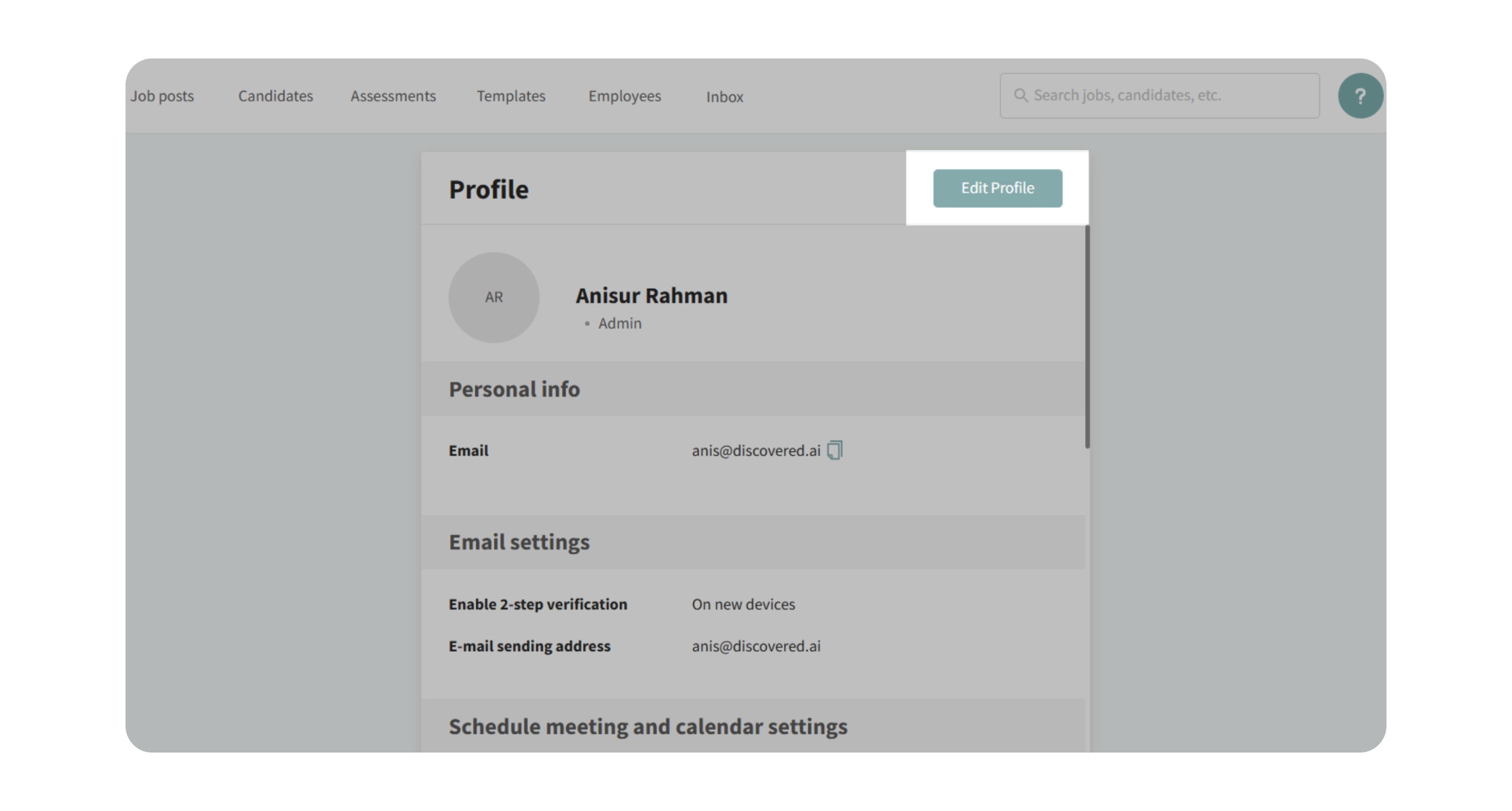This screenshot has width=1512, height=811.
Task: Click the Email settings heading
Action: tap(519, 542)
